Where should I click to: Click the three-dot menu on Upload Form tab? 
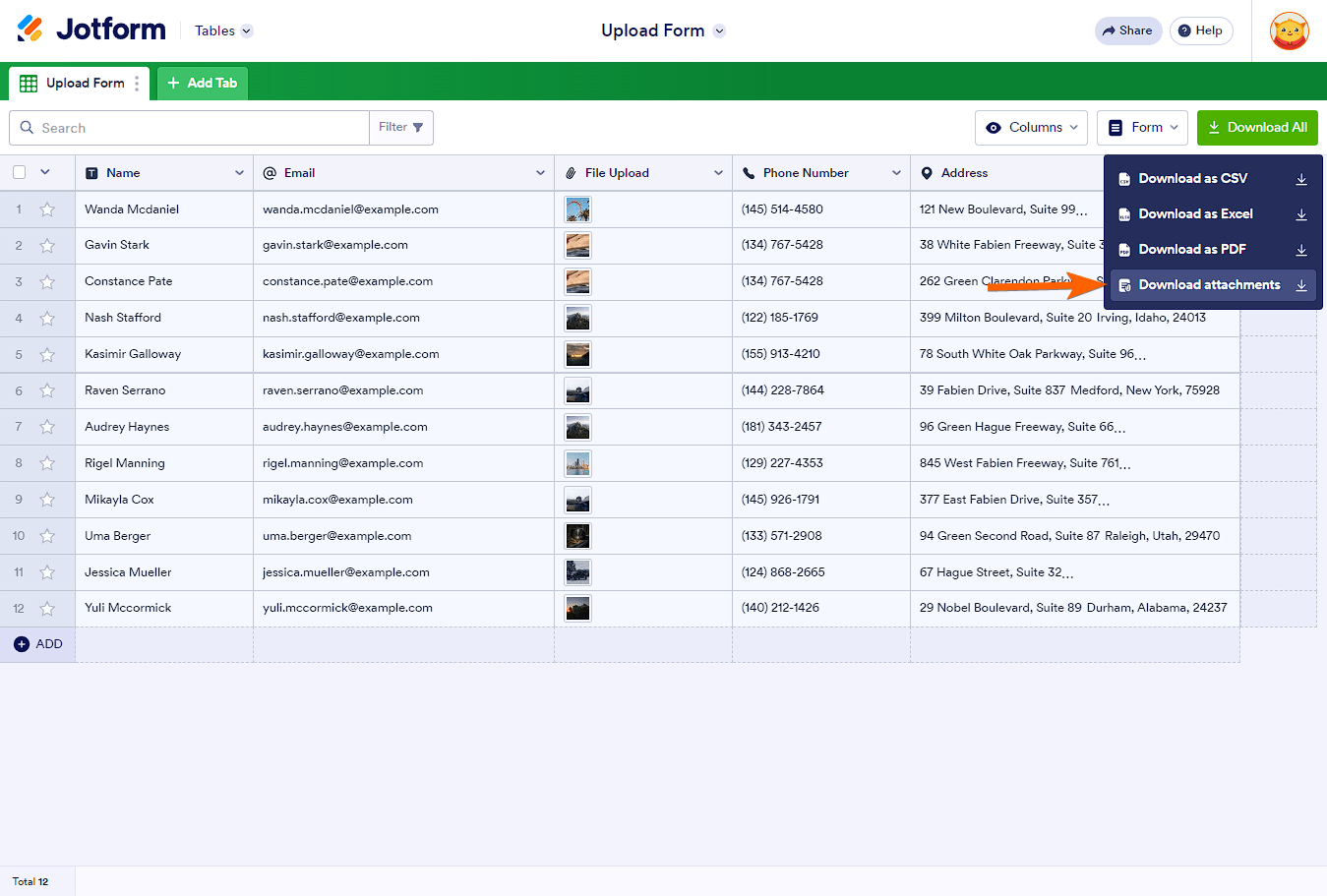(137, 84)
